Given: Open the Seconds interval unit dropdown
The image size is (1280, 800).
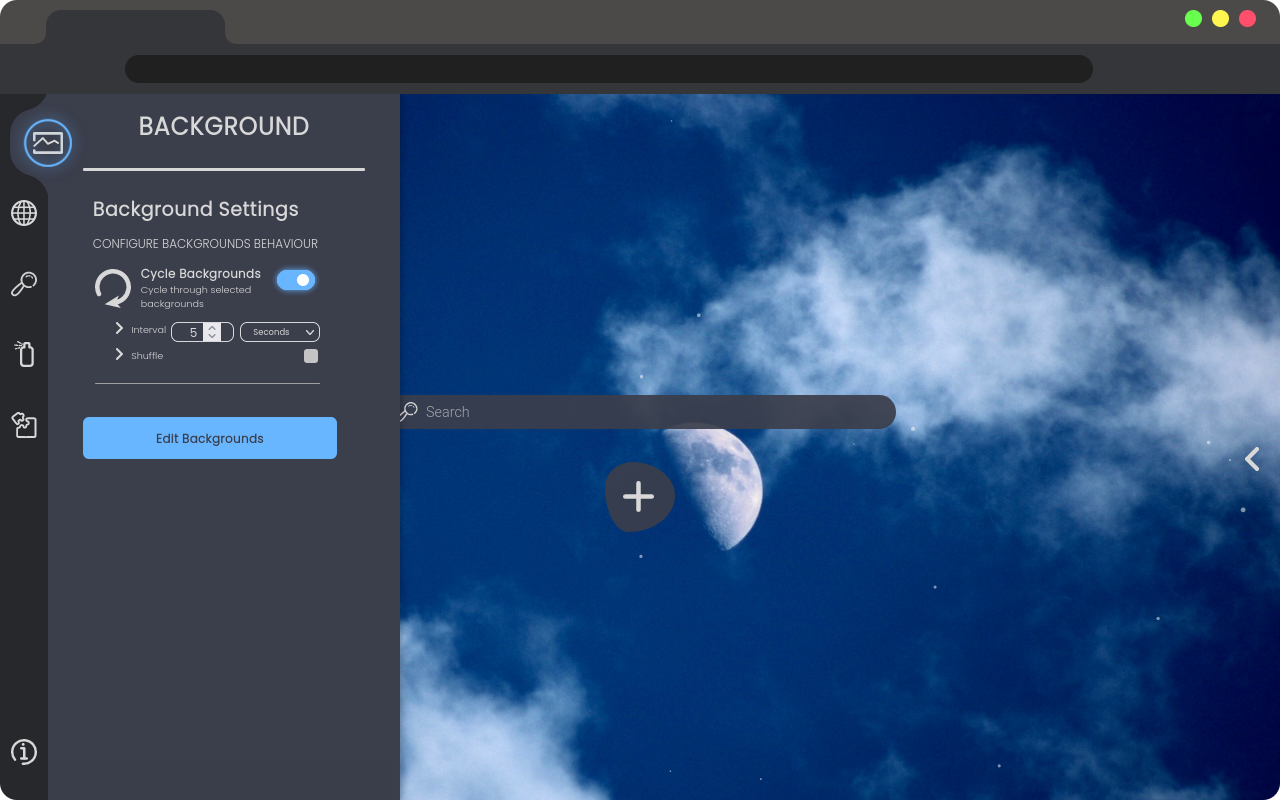Looking at the screenshot, I should tap(280, 332).
